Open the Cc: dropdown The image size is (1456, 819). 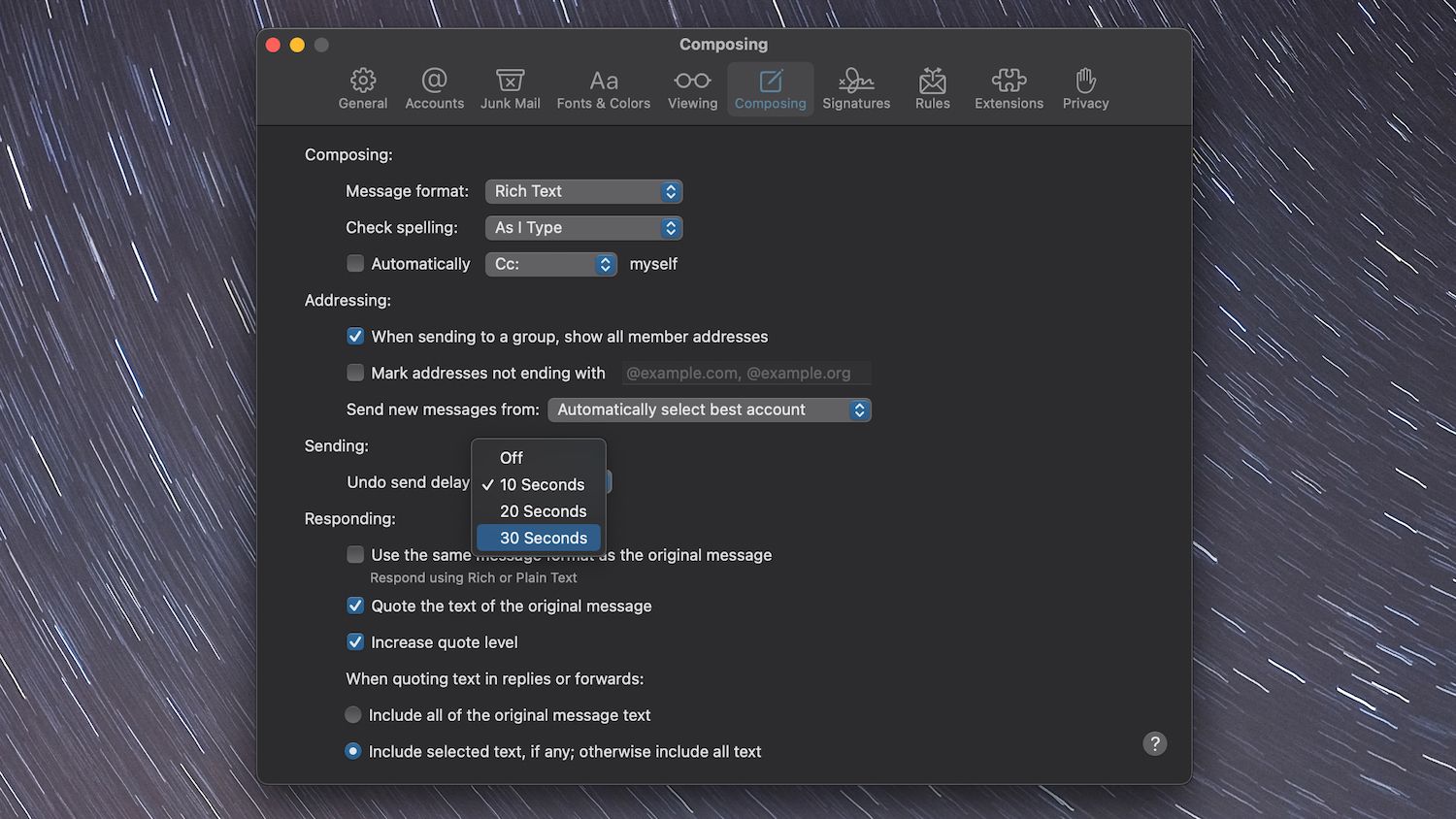(550, 264)
